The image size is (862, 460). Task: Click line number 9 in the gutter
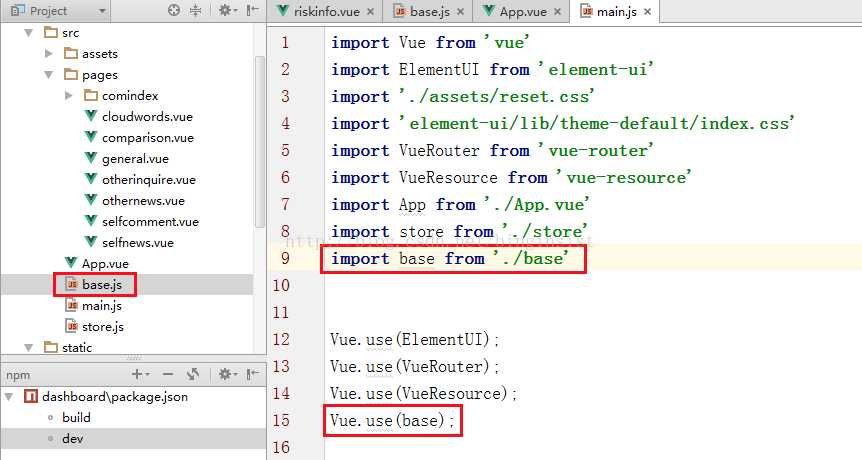tap(285, 258)
